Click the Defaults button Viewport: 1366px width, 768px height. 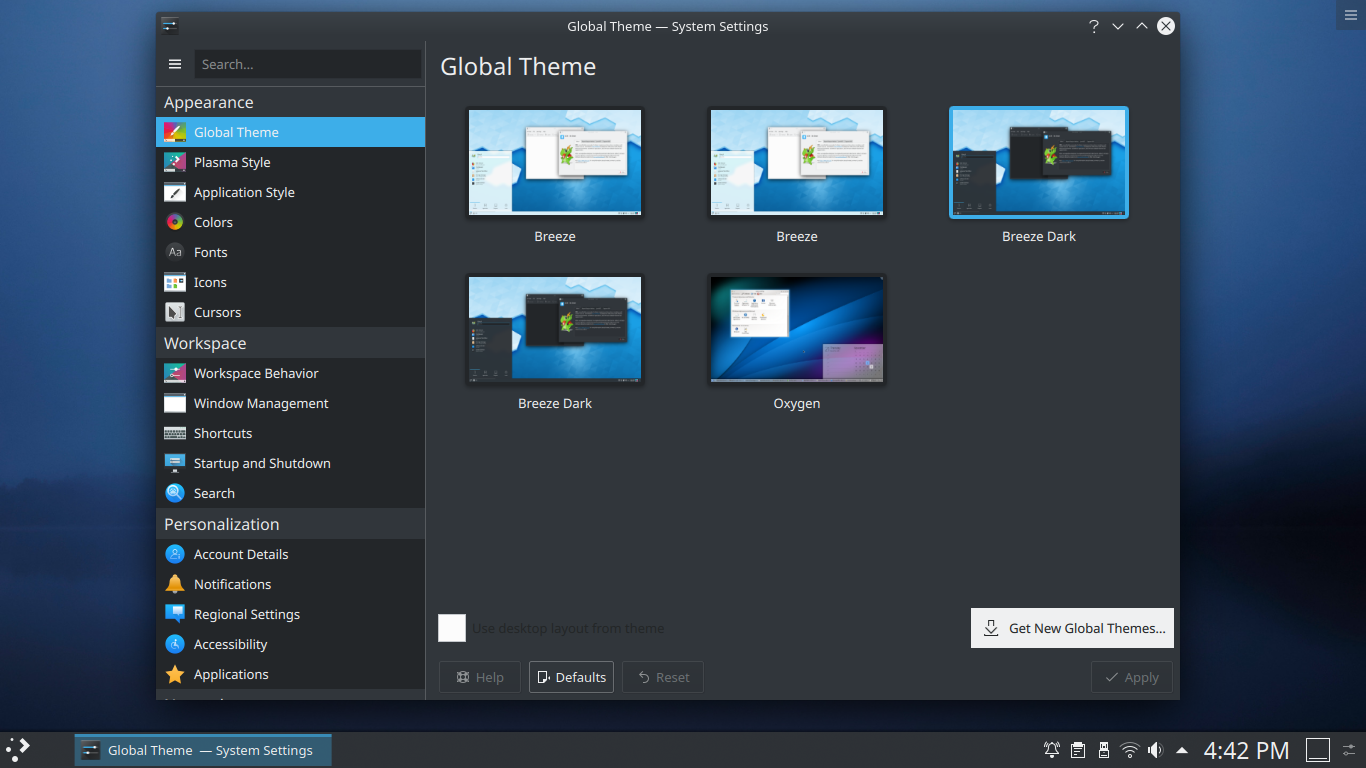(x=571, y=677)
